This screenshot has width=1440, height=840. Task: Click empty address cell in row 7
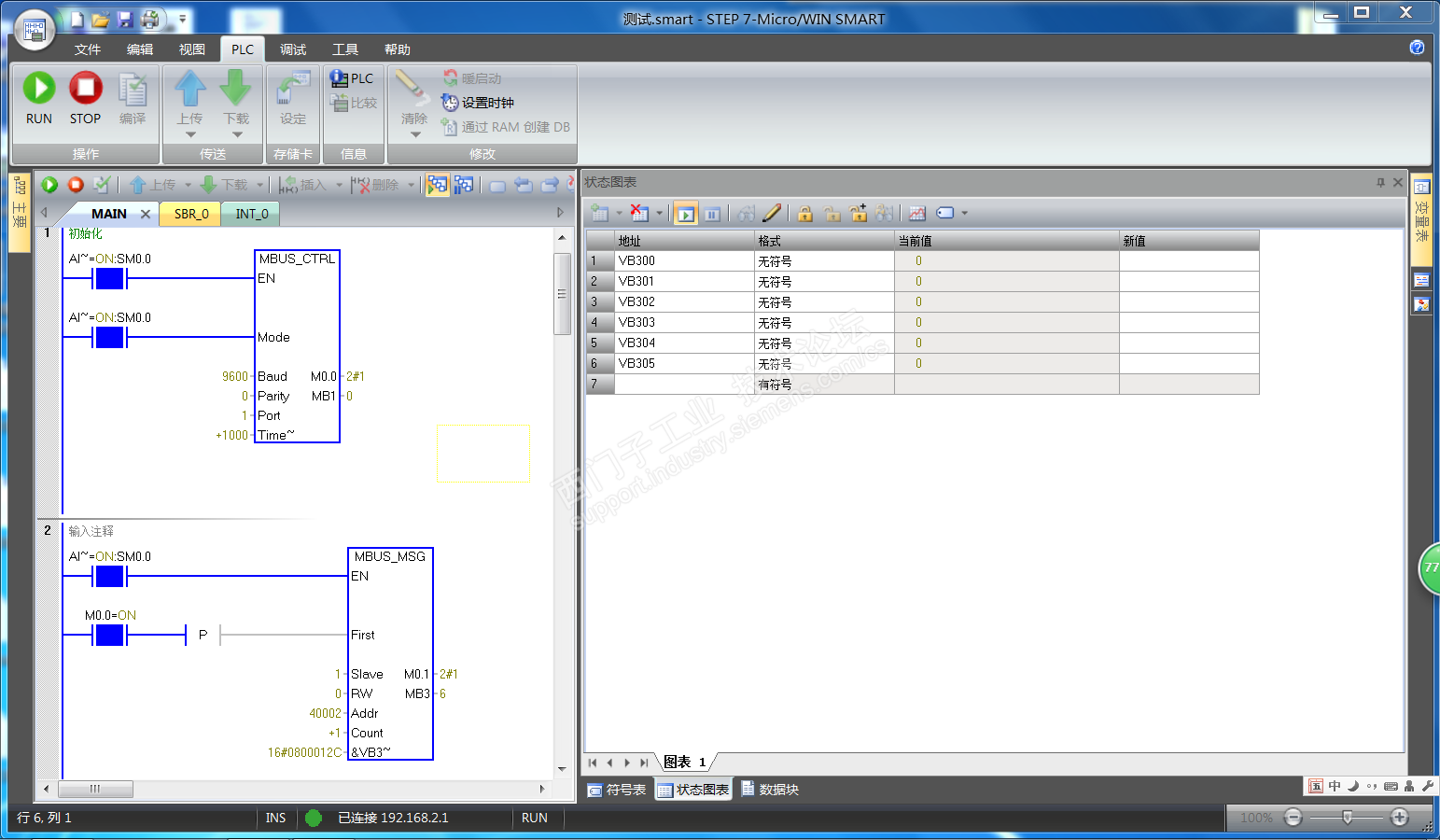(684, 385)
